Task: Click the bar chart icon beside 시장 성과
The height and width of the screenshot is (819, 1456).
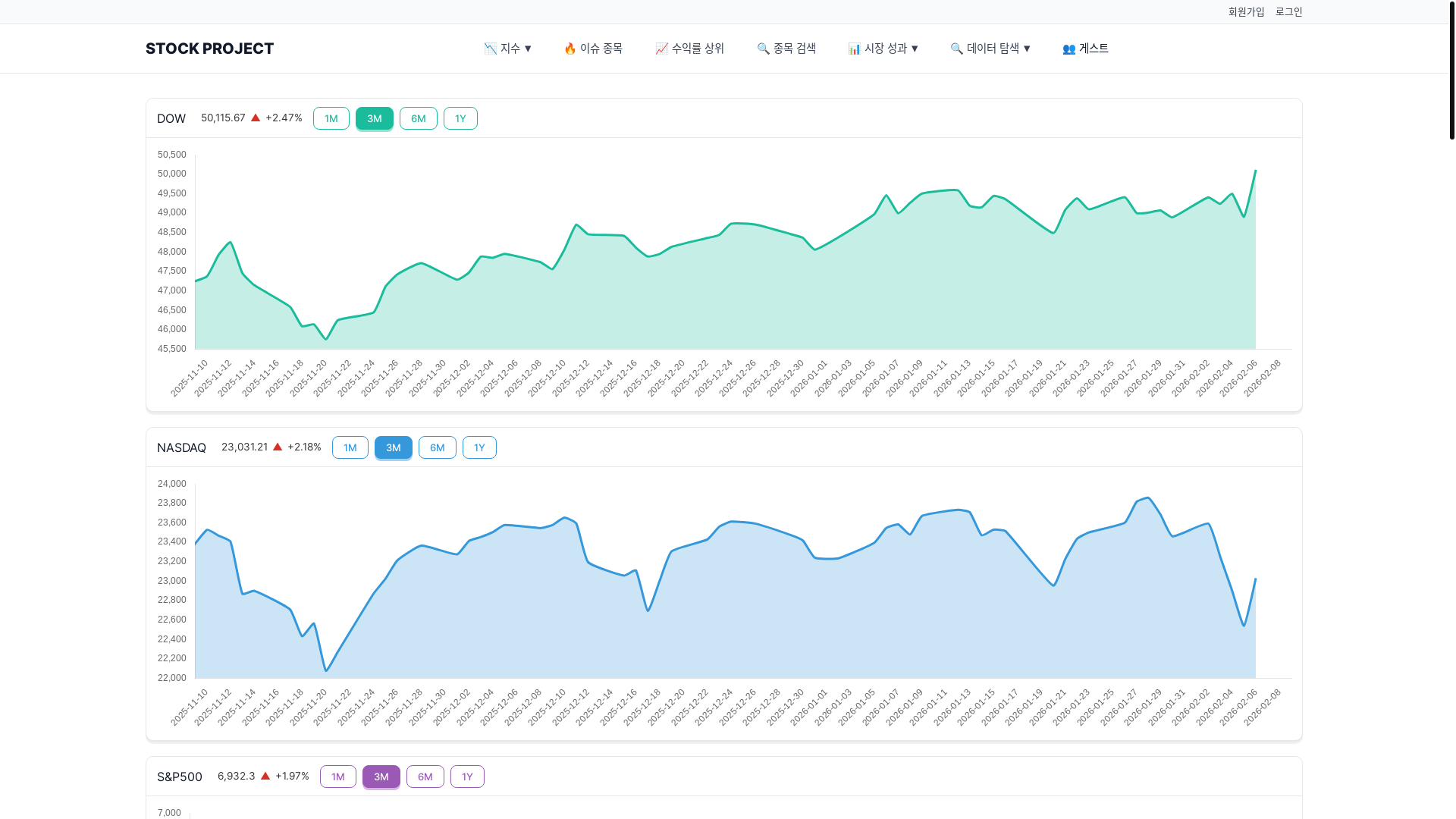Action: [x=855, y=49]
